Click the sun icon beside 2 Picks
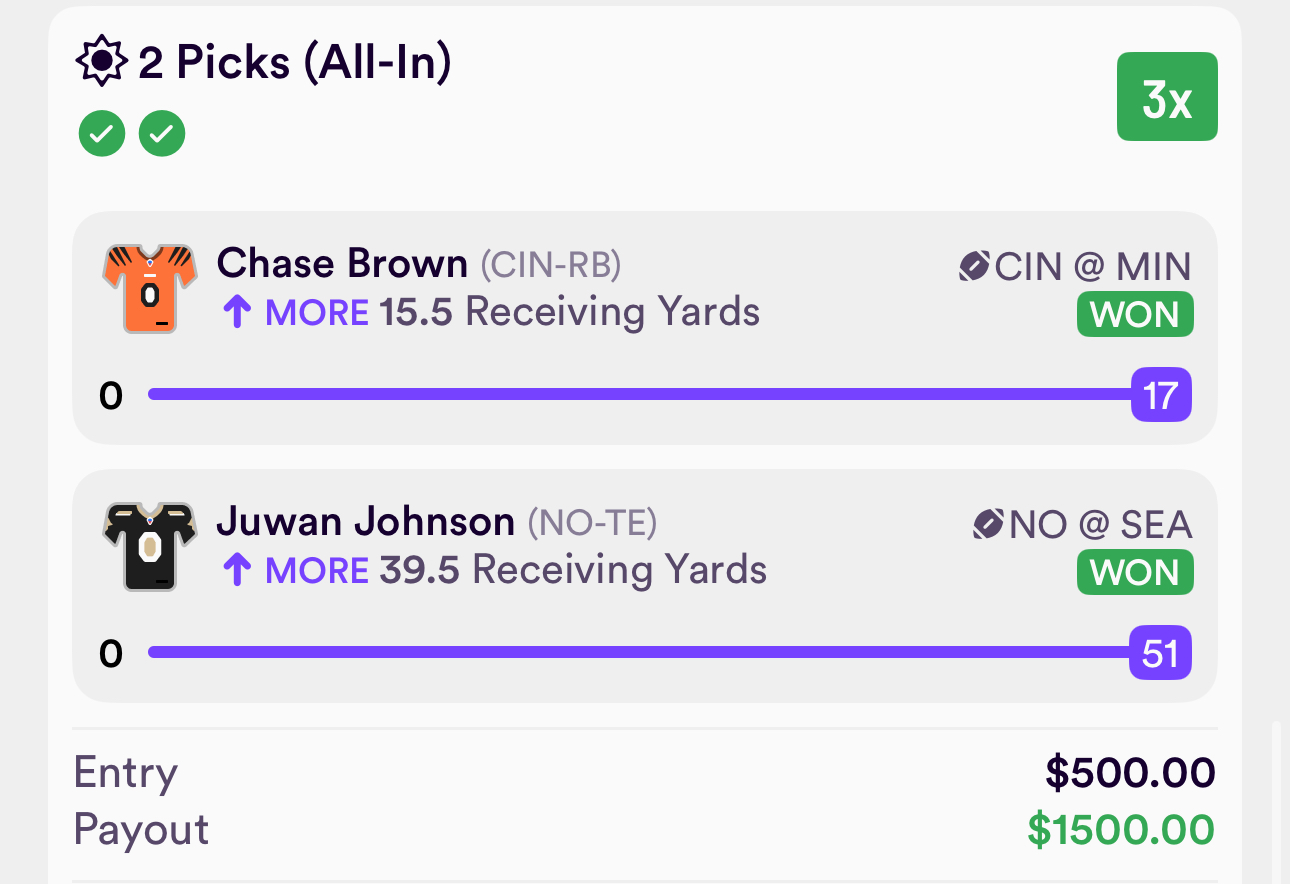The height and width of the screenshot is (884, 1290). click(101, 63)
